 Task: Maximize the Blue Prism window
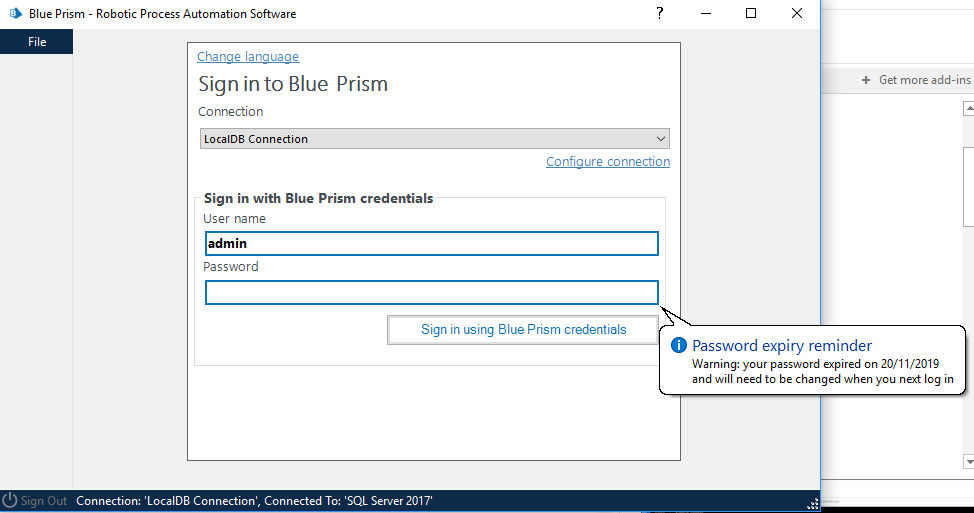tap(751, 13)
